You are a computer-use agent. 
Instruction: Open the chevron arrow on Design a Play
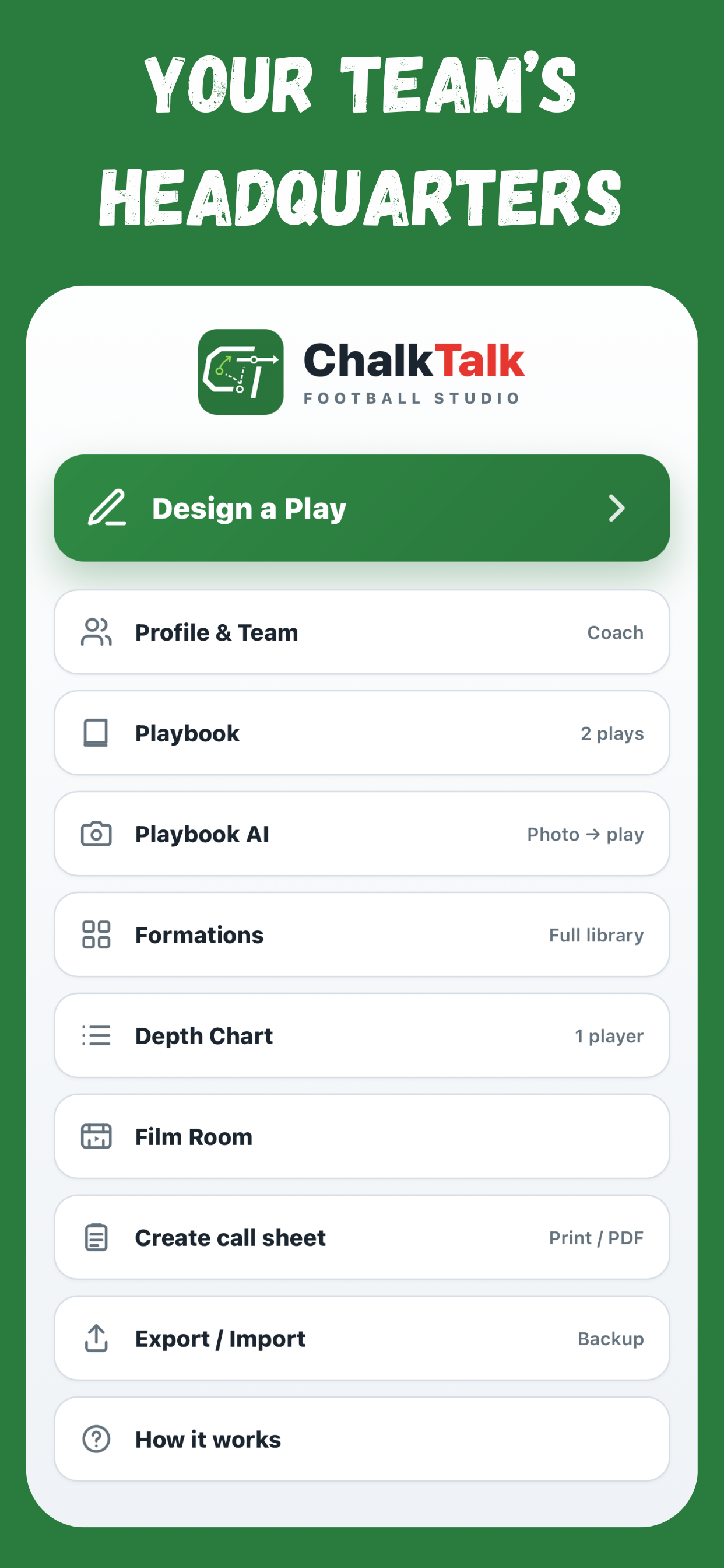pos(616,508)
